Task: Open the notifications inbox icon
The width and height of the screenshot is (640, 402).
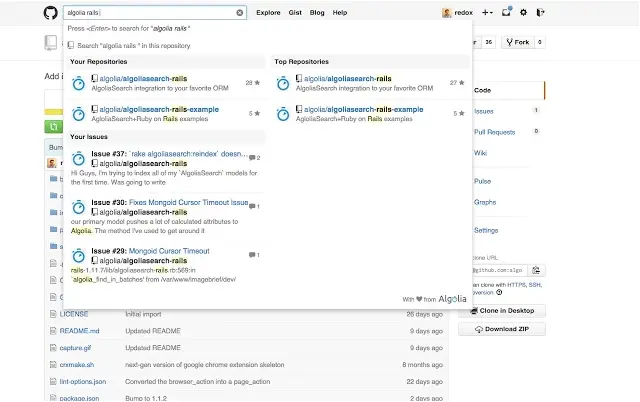Action: (506, 12)
